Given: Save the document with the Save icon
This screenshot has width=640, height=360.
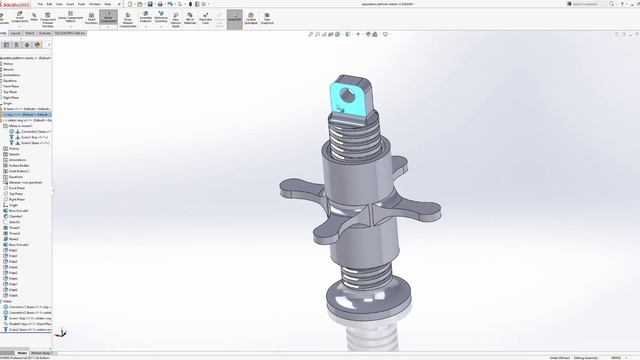Looking at the screenshot, I should (x=150, y=4).
